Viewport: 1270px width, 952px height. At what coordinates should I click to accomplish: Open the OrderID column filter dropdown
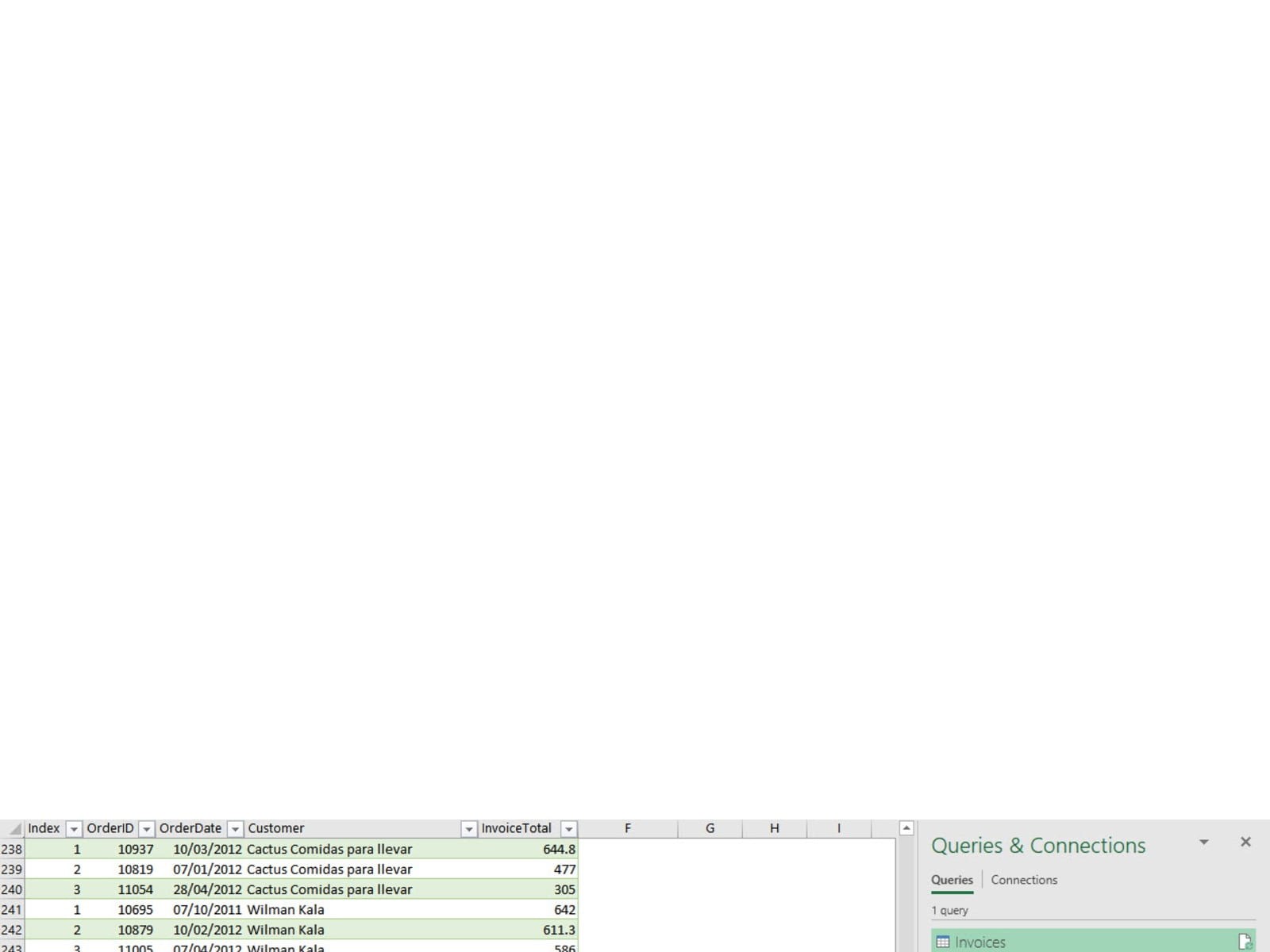pyautogui.click(x=146, y=829)
